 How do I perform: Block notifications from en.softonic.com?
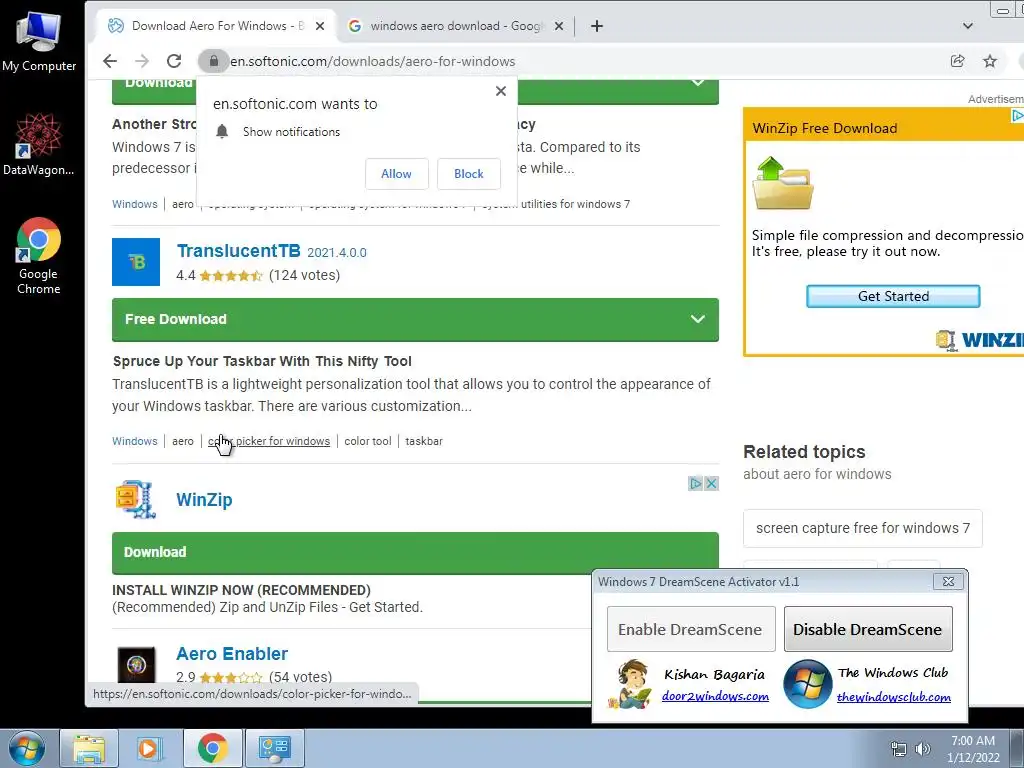pos(469,174)
